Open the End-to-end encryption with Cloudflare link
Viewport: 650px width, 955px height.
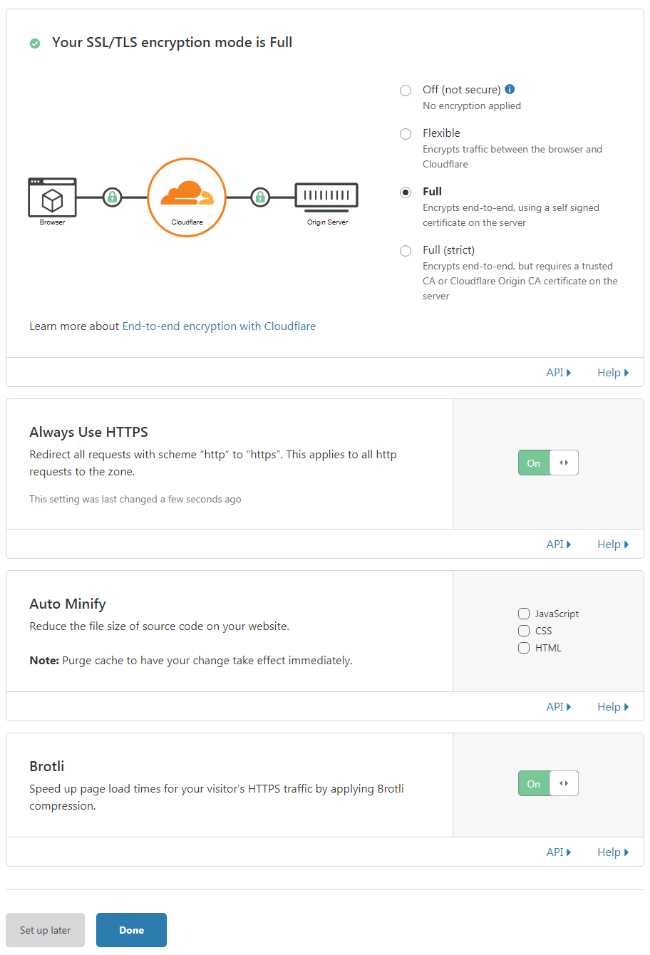point(218,326)
